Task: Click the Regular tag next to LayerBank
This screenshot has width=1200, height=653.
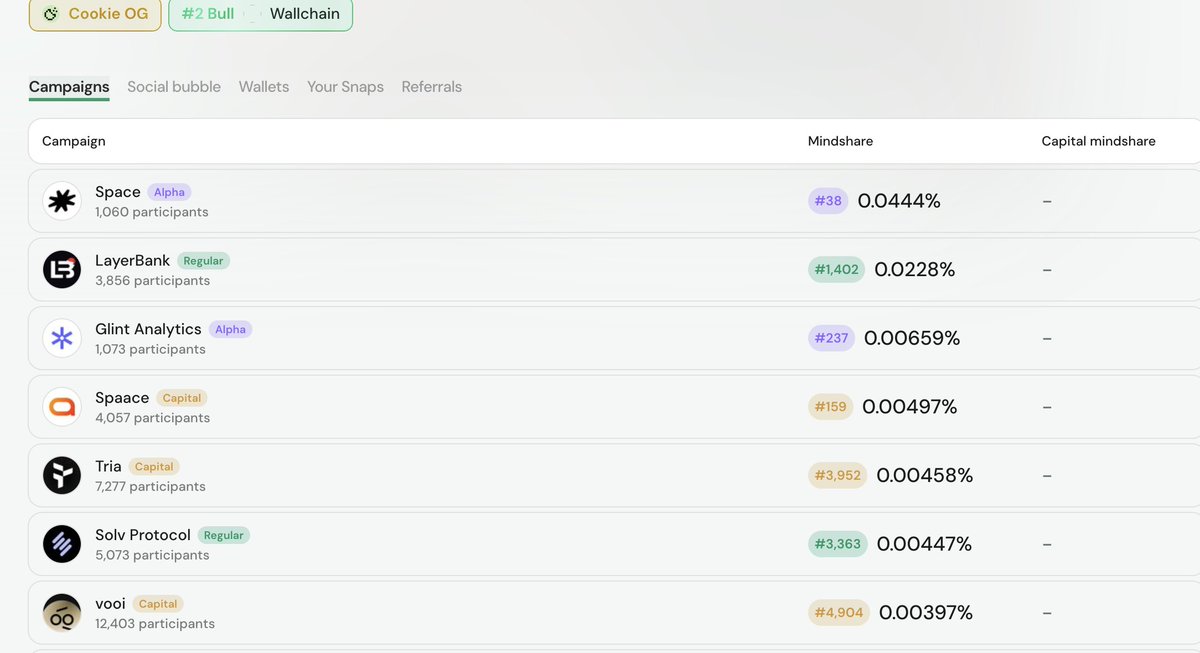Action: [203, 261]
